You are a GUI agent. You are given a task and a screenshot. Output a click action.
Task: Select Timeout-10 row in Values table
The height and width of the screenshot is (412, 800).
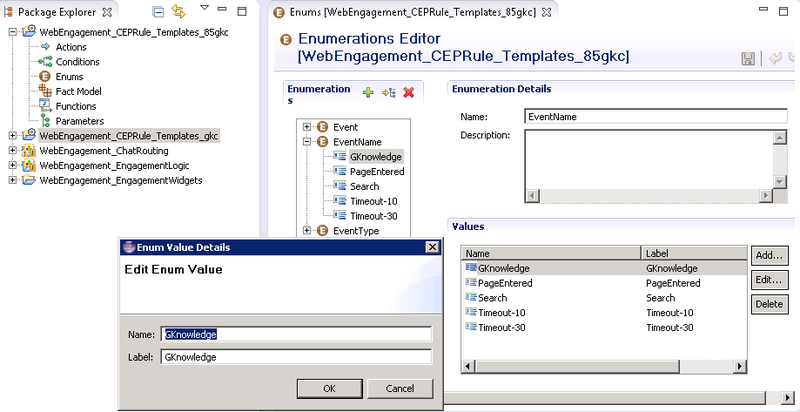pyautogui.click(x=605, y=312)
